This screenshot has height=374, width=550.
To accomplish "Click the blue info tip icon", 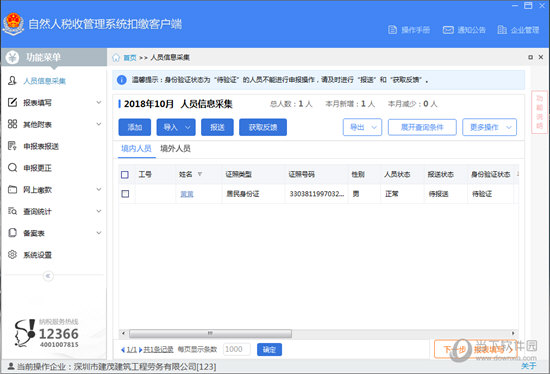I will click(121, 80).
